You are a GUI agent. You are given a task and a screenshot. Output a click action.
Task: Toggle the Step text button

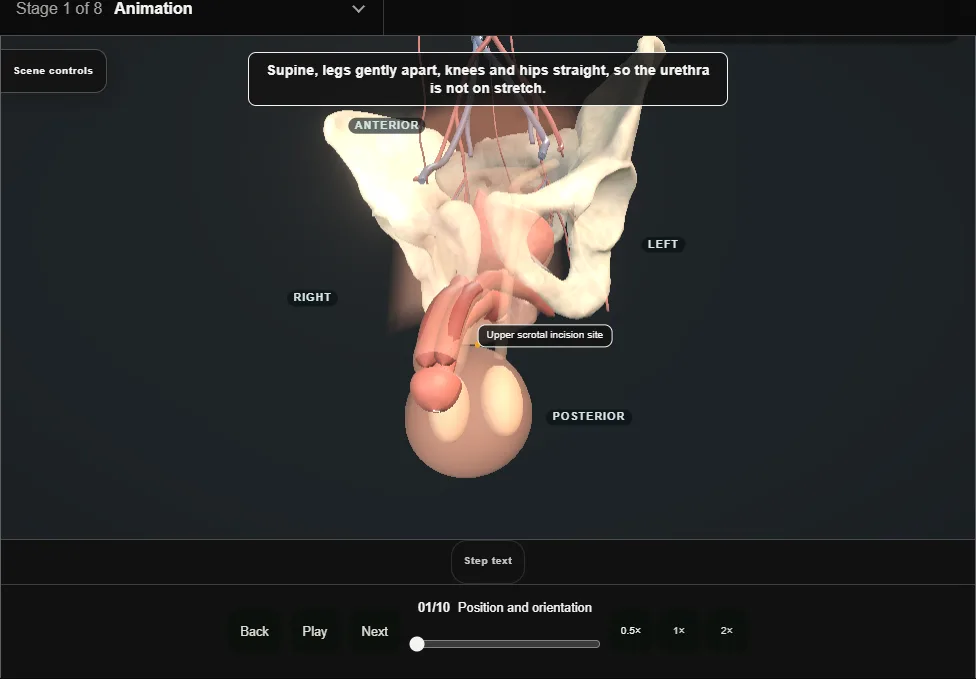tap(488, 561)
